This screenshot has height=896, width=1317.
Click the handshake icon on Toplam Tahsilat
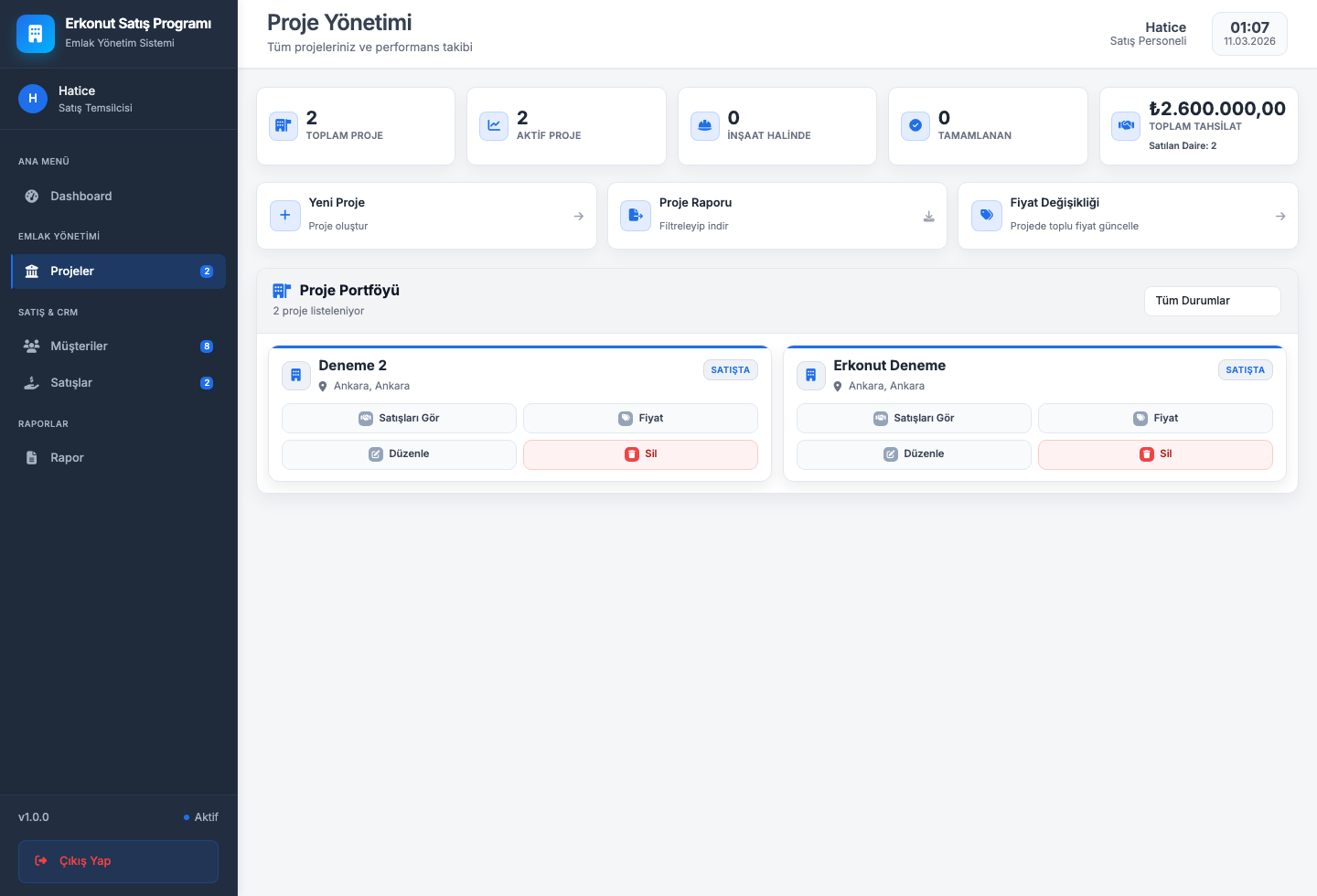pos(1126,126)
